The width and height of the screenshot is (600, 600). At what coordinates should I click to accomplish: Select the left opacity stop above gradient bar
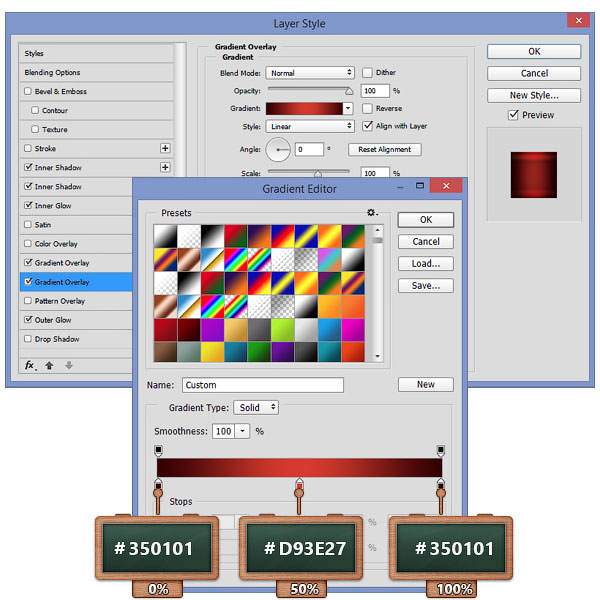[x=158, y=450]
